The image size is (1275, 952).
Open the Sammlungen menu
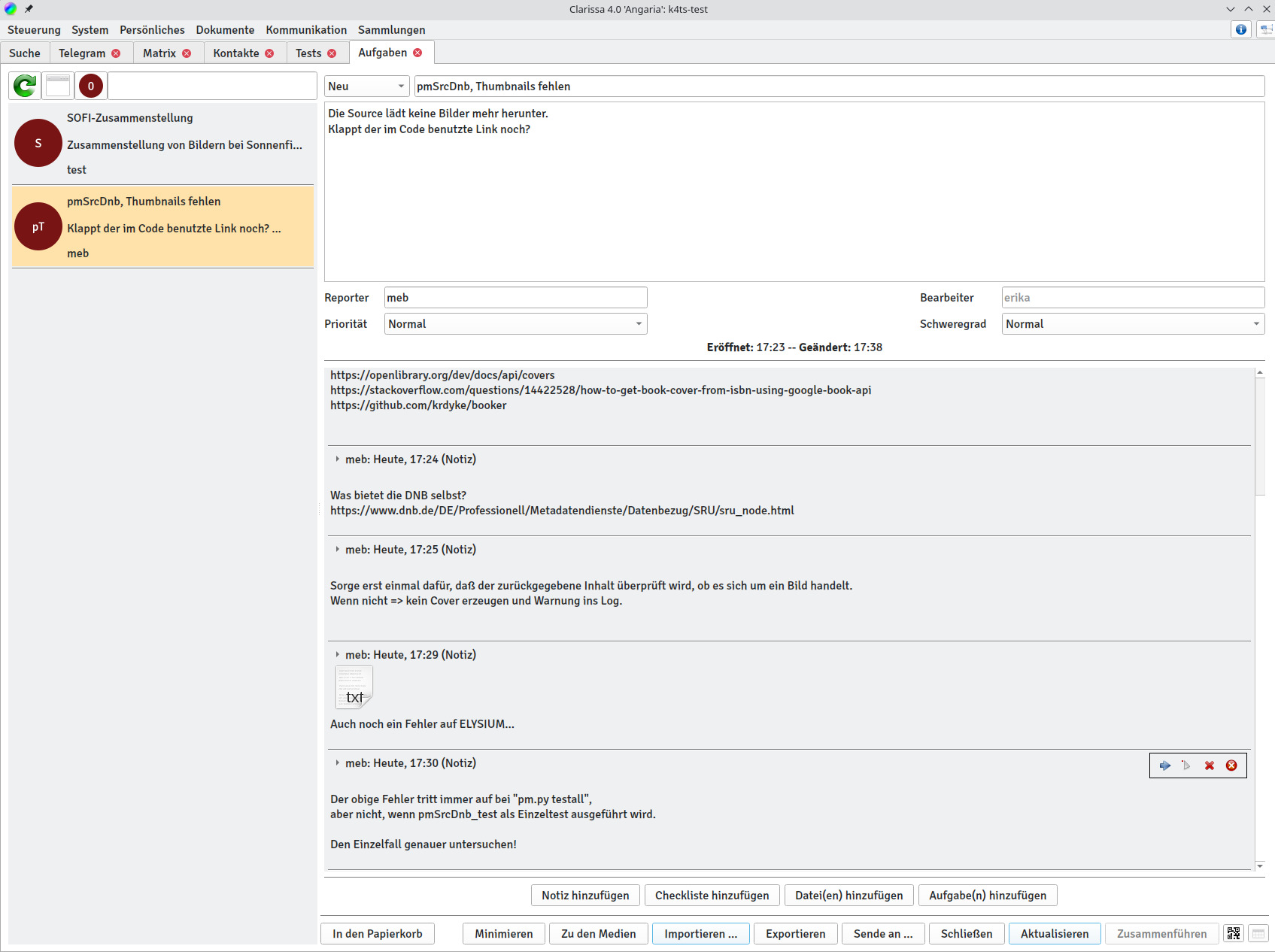pyautogui.click(x=392, y=30)
